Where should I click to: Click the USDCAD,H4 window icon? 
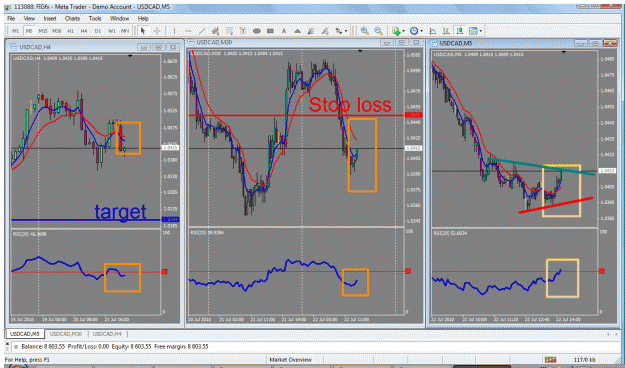pos(14,47)
